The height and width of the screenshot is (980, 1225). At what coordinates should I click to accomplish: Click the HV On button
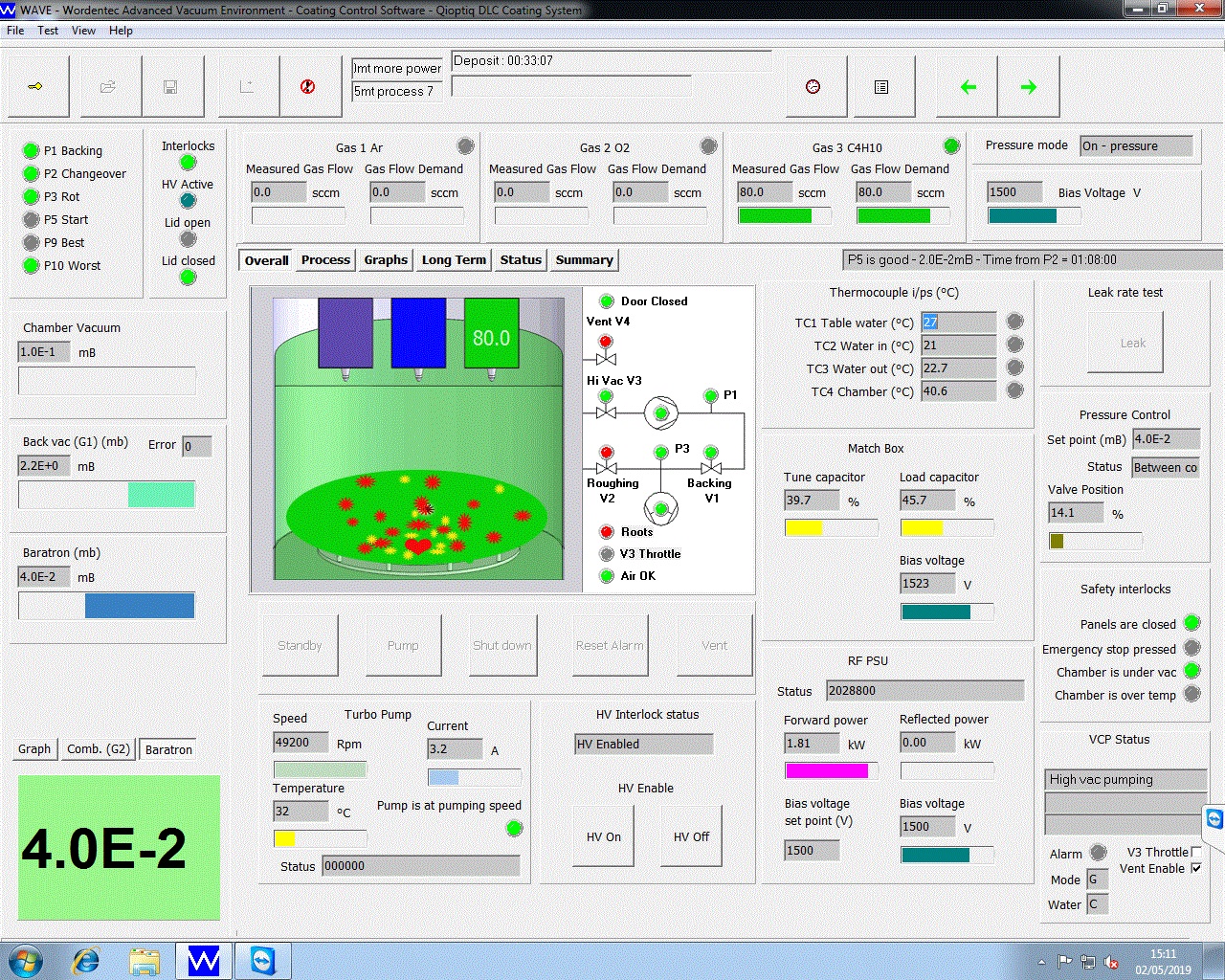tap(604, 836)
